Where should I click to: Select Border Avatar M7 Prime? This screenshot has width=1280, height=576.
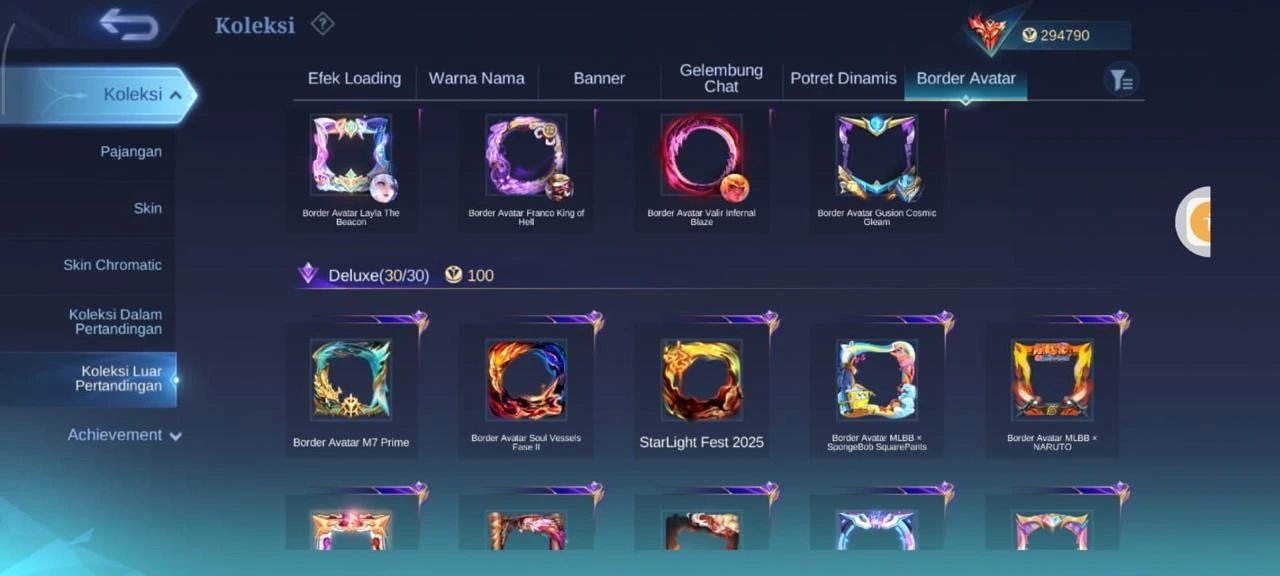point(351,388)
